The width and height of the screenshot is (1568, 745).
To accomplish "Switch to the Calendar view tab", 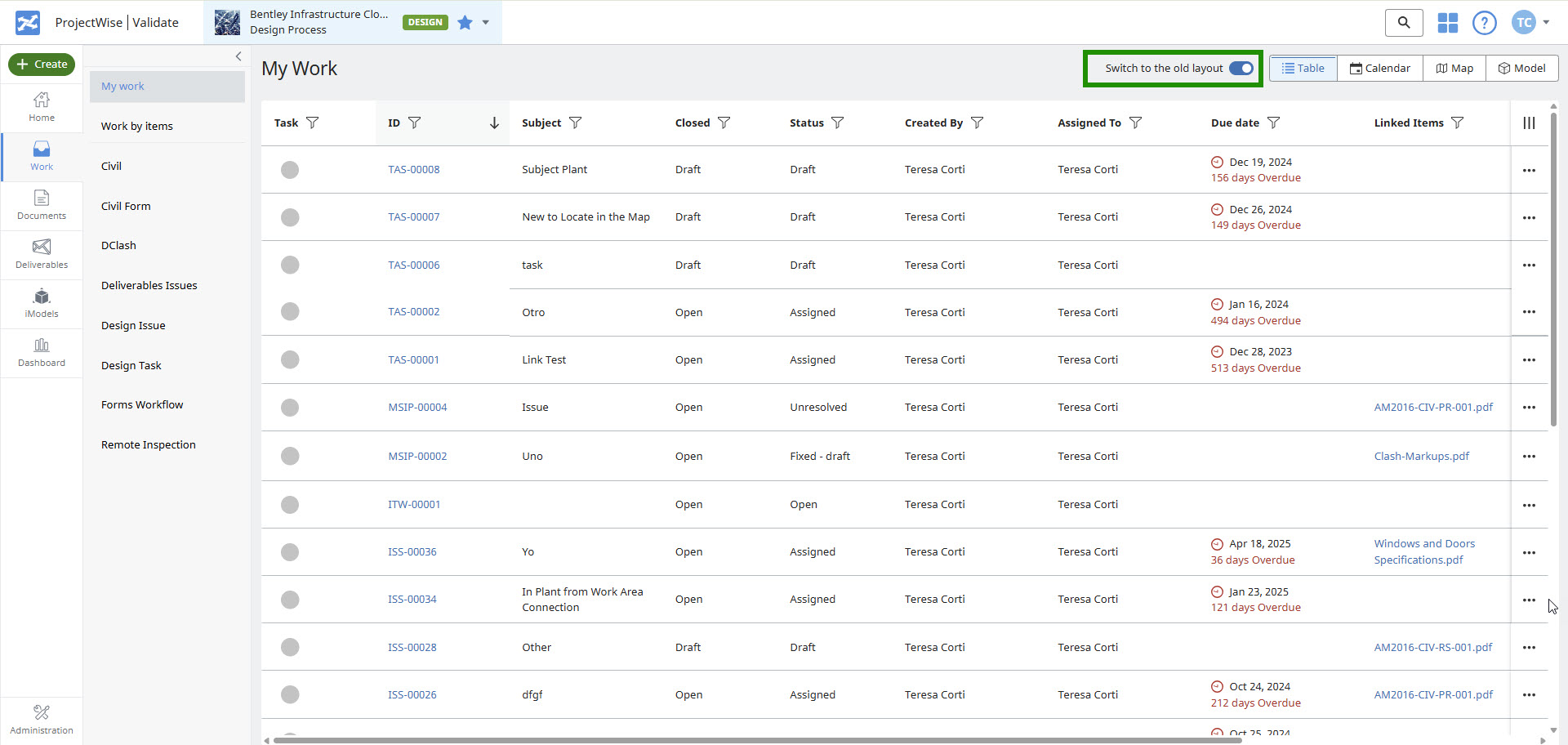I will pyautogui.click(x=1379, y=69).
